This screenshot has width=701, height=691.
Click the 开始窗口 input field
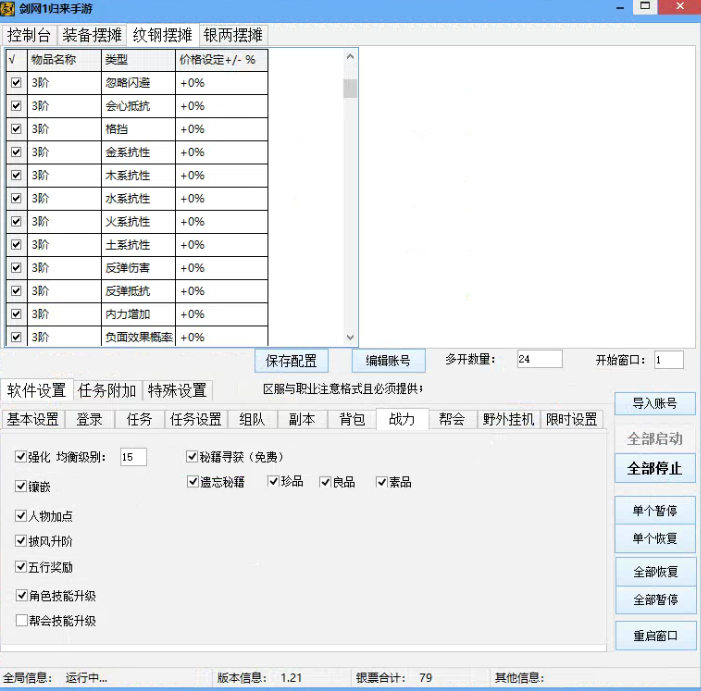[x=669, y=360]
